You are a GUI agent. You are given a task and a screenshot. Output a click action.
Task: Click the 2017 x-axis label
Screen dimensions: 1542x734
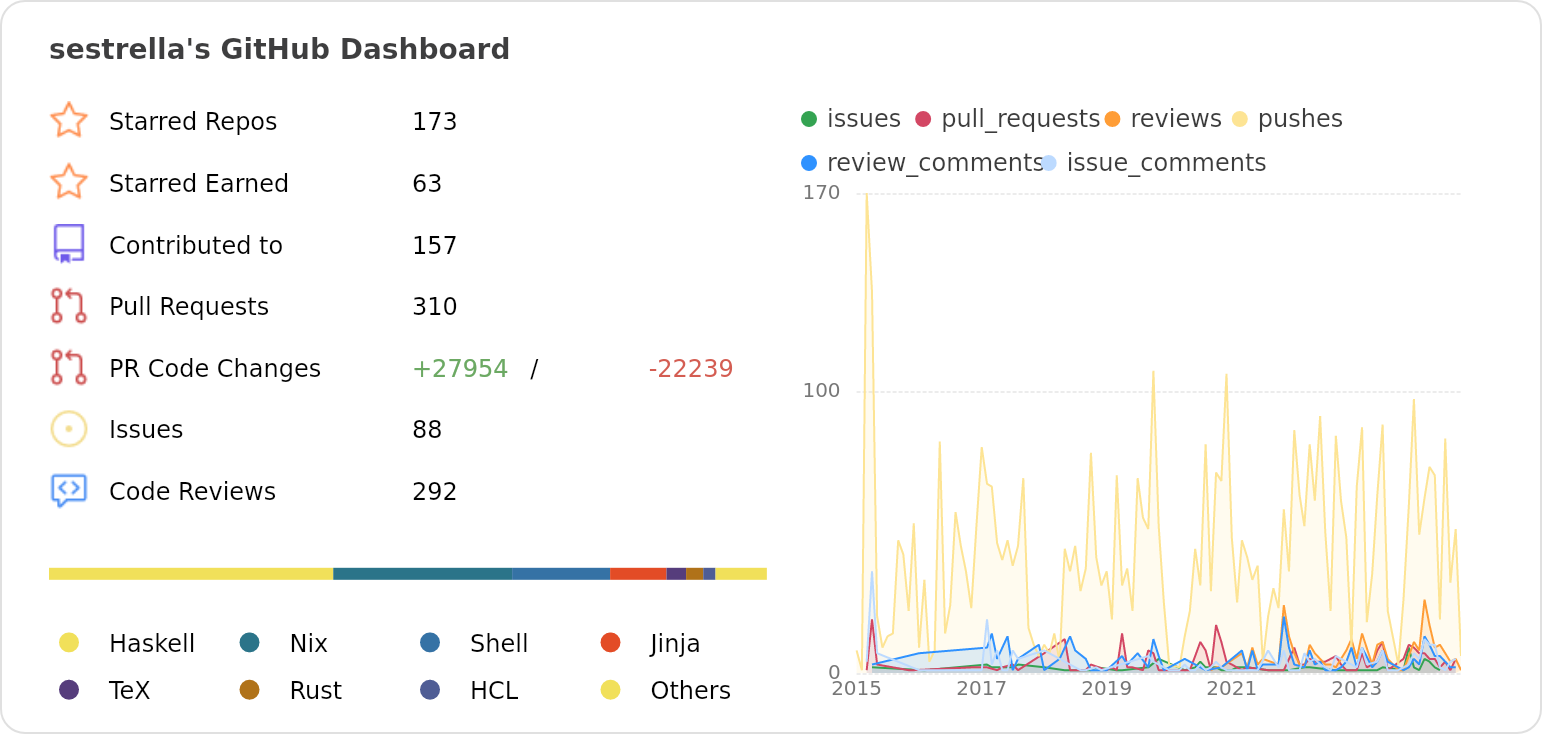[x=982, y=689]
